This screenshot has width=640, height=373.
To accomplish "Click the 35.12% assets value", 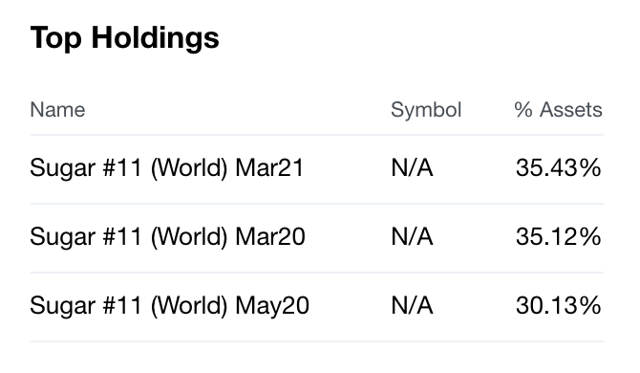I will click(x=558, y=237).
